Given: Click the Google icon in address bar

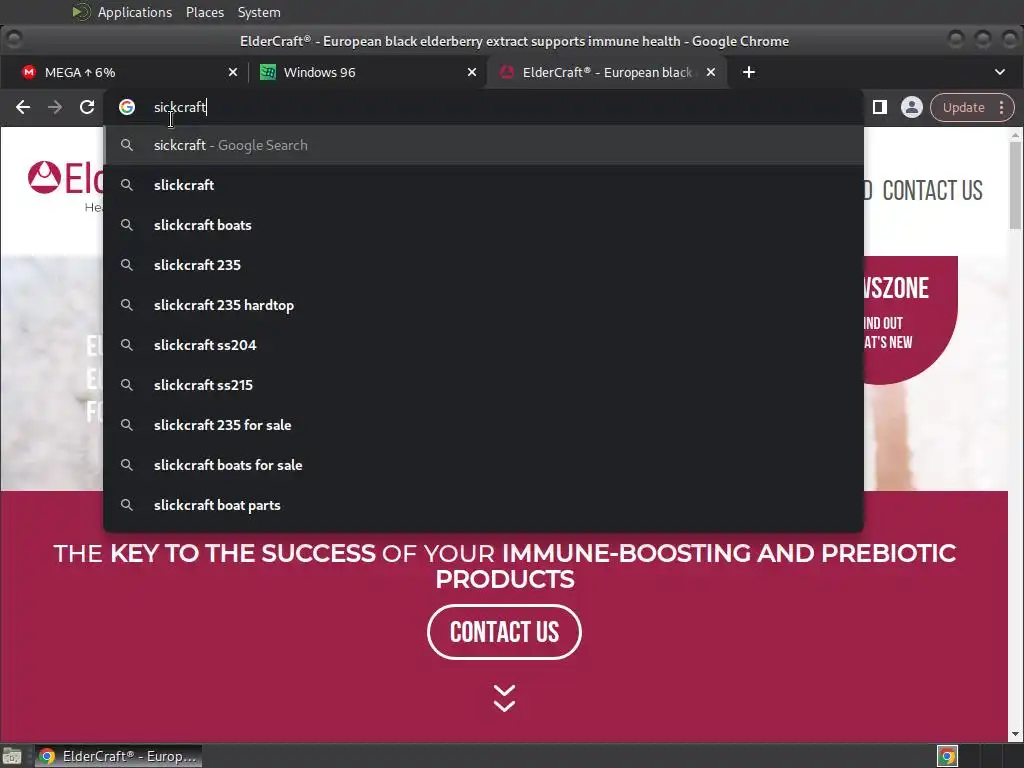Looking at the screenshot, I should tap(127, 107).
